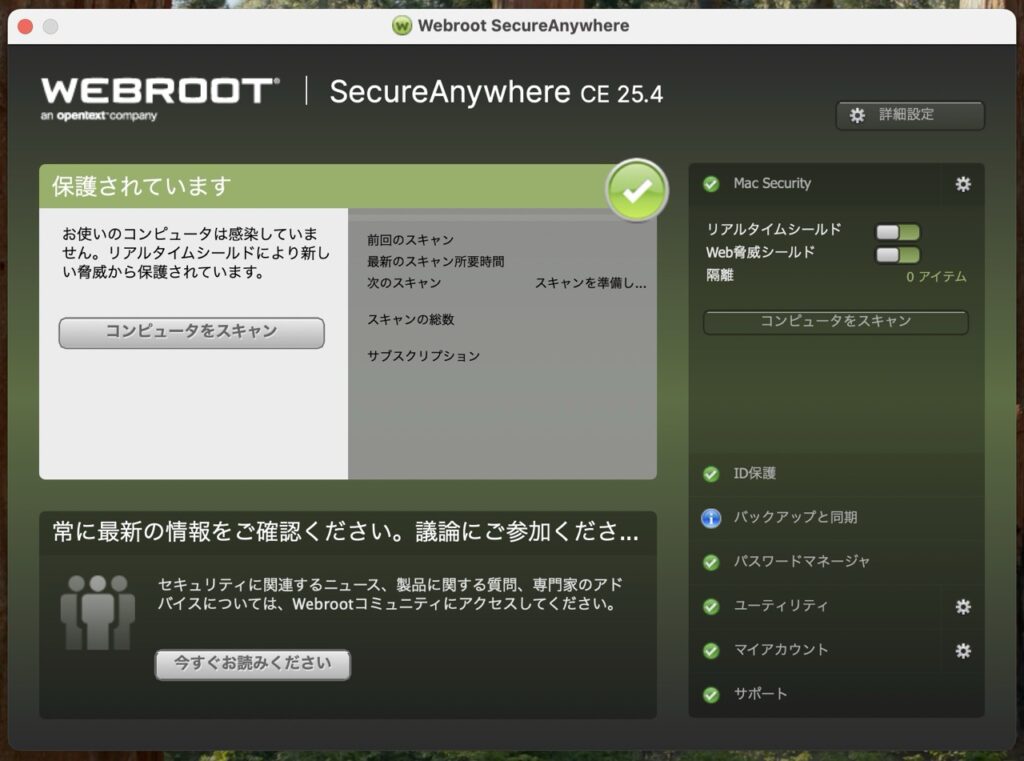Open the ユーティリティ settings gear
This screenshot has width=1024, height=761.
[962, 606]
